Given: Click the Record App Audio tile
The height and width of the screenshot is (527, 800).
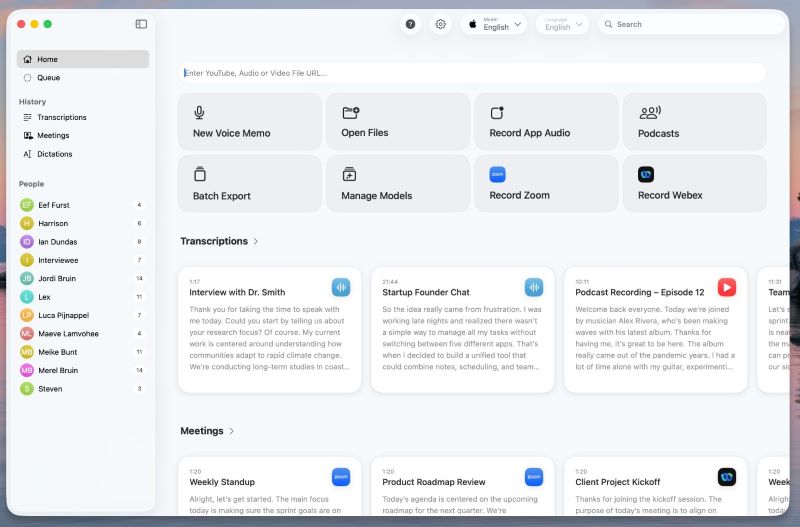Looking at the screenshot, I should click(x=546, y=121).
